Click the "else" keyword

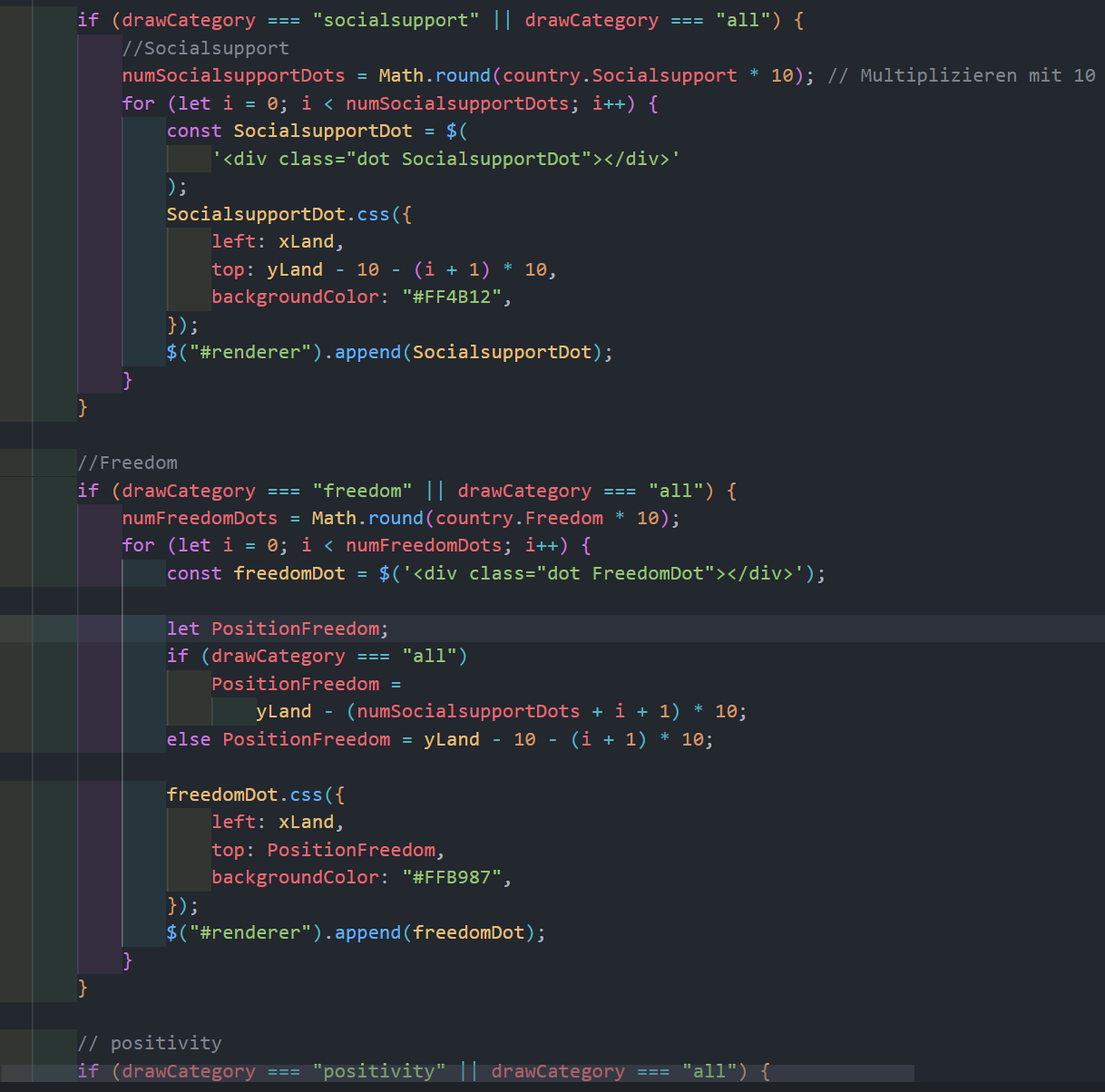(x=188, y=739)
